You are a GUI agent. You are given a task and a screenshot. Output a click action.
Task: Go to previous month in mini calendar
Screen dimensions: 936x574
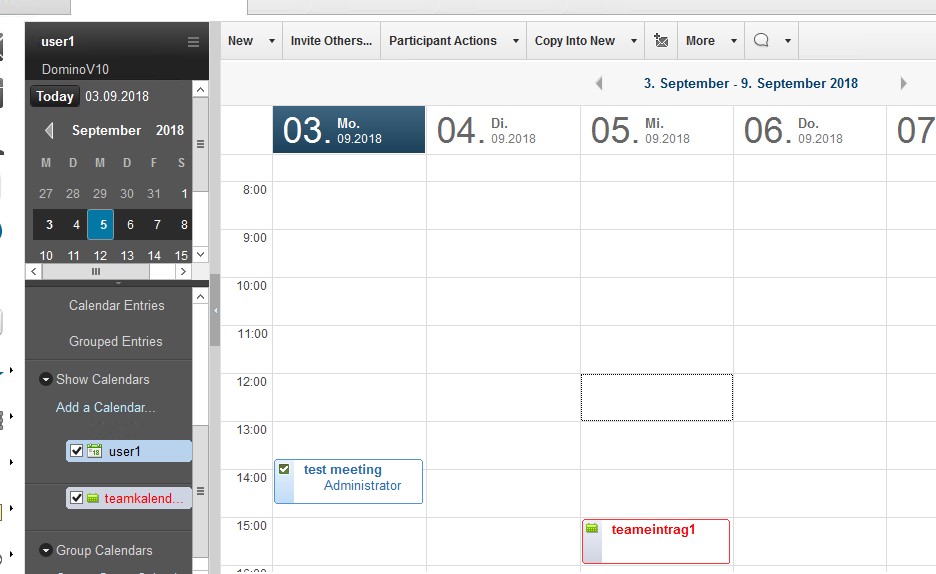(x=49, y=131)
